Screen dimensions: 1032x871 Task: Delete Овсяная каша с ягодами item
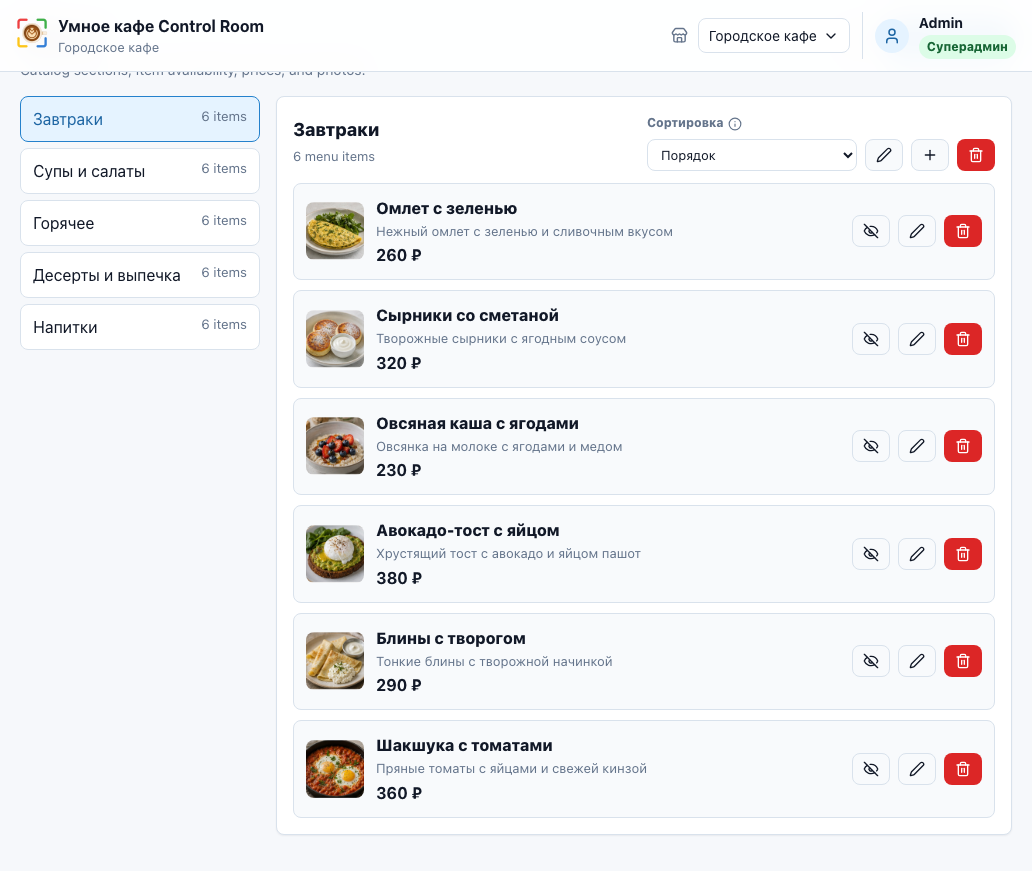click(x=963, y=446)
